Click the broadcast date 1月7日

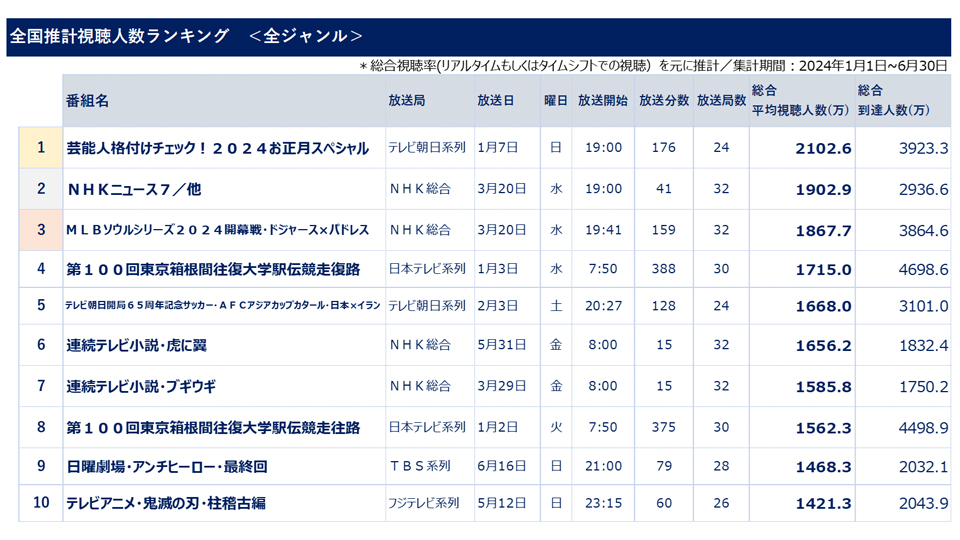[498, 148]
